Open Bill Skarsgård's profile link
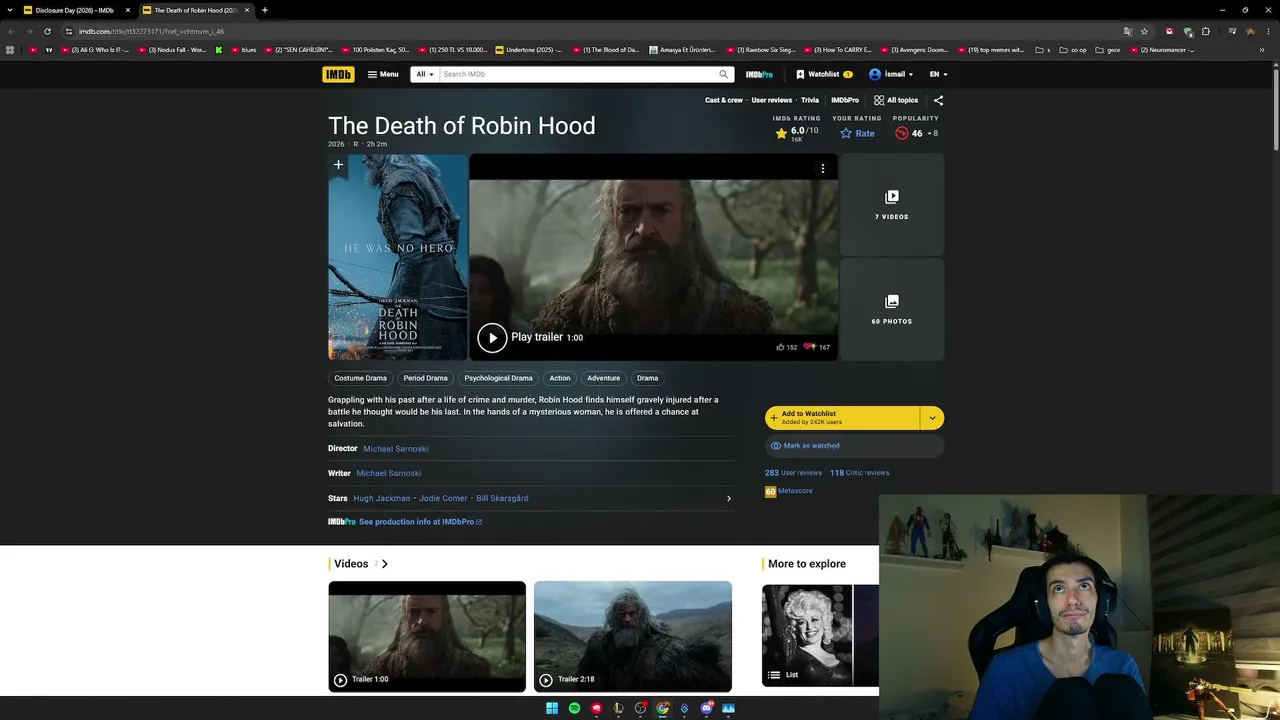 (502, 498)
